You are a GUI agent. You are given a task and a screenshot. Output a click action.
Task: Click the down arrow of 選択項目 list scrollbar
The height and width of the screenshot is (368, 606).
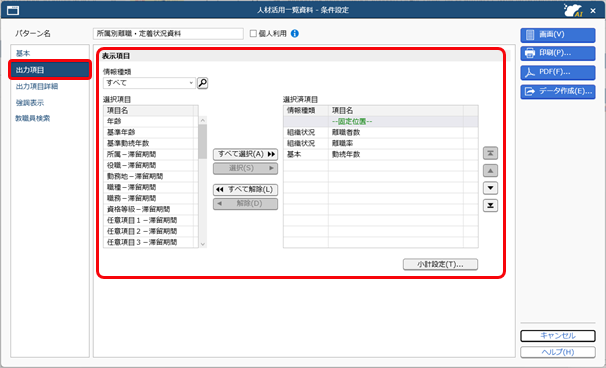point(203,244)
